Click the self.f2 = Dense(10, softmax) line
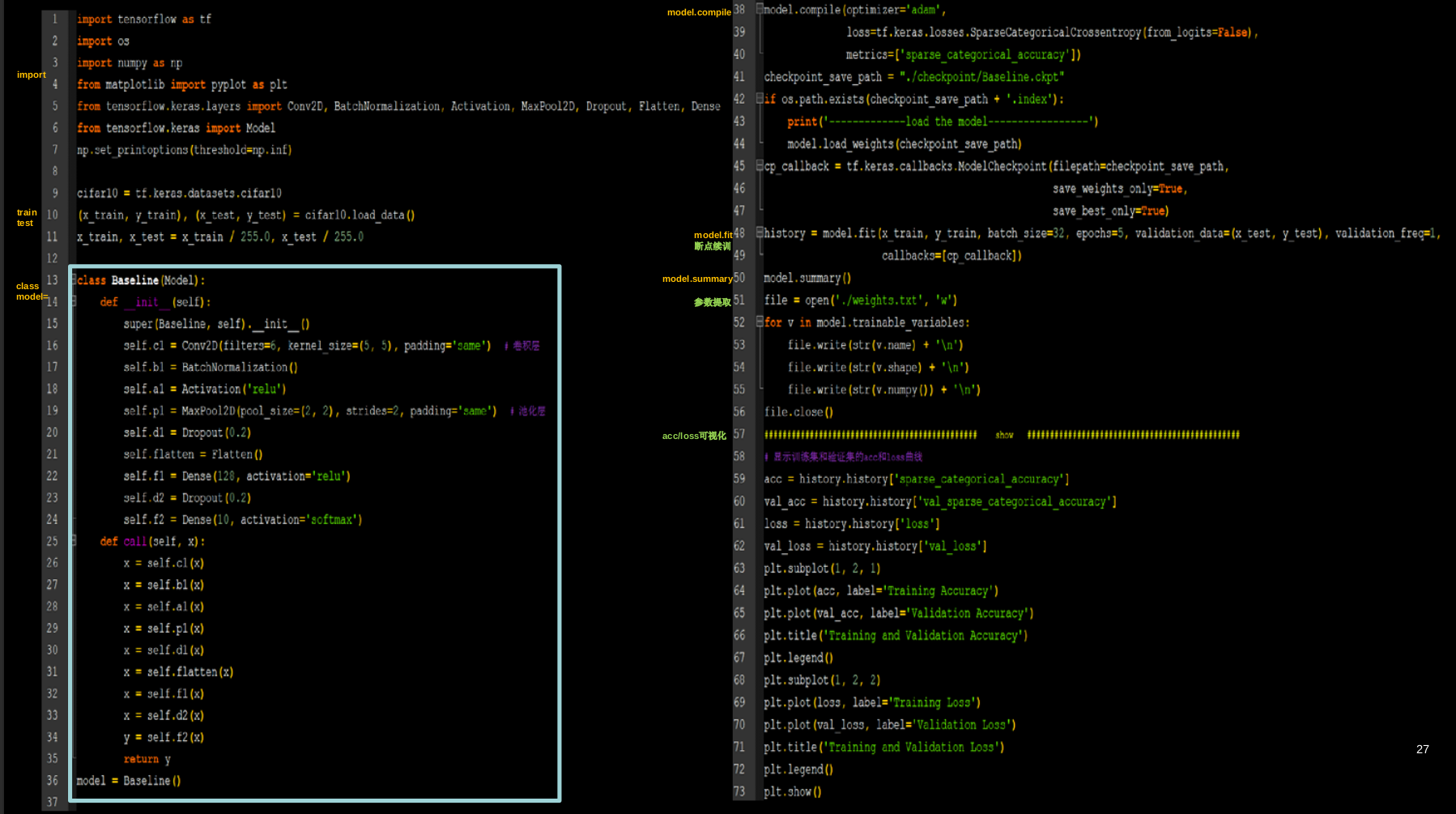The image size is (1456, 814). (x=243, y=520)
